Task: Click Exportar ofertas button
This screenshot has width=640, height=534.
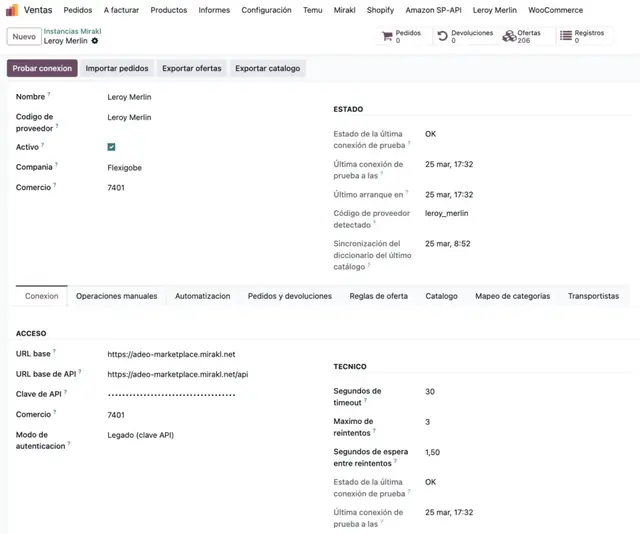Action: (x=192, y=68)
